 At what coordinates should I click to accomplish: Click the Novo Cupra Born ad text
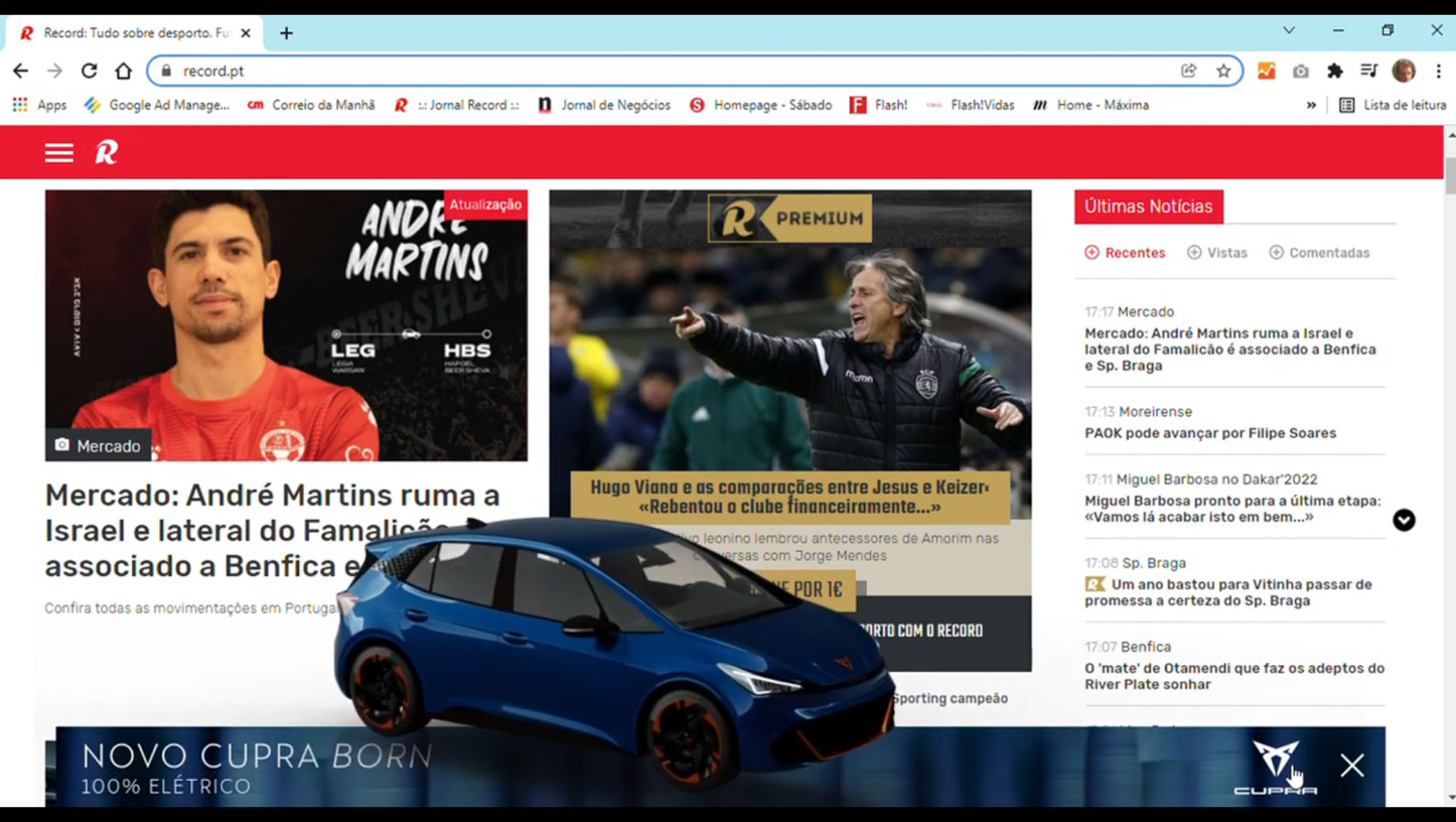coord(257,768)
